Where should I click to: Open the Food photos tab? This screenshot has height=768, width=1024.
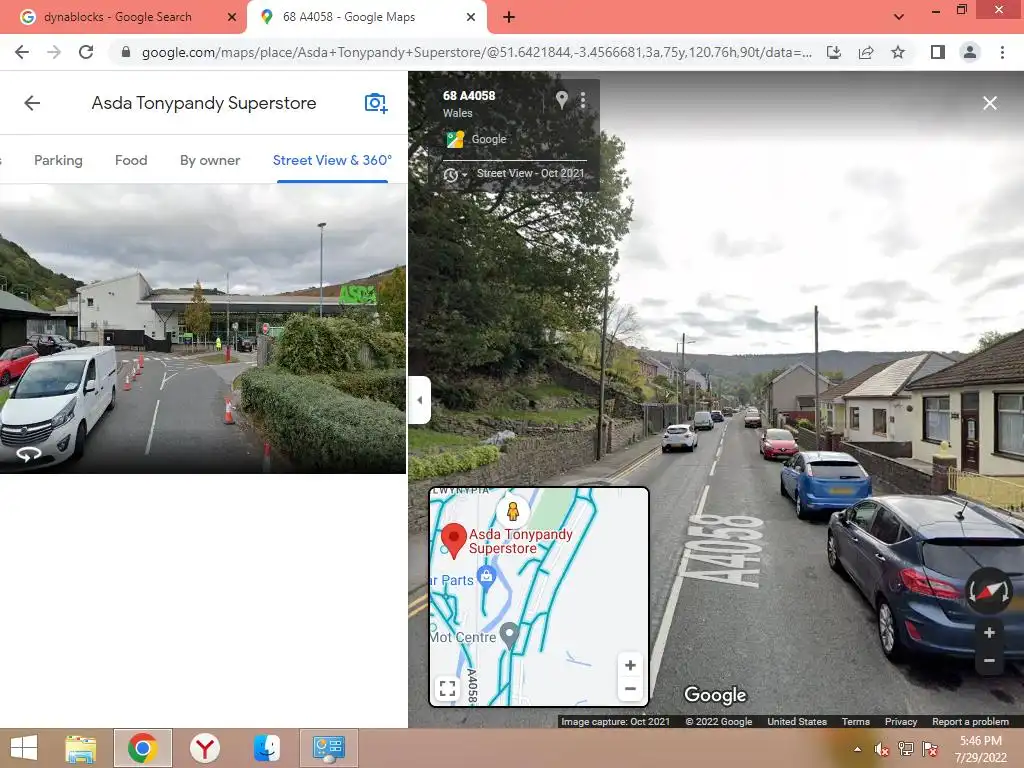point(131,161)
